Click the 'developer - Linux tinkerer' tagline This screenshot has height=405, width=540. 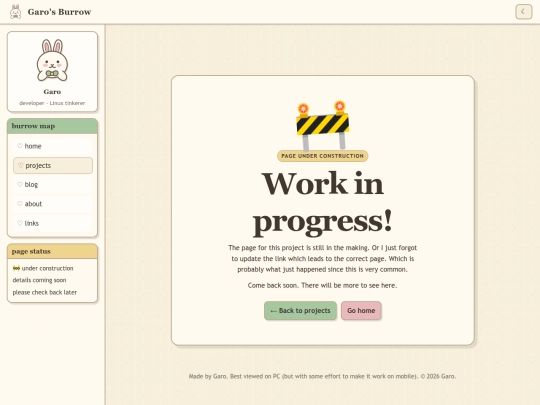[52, 103]
